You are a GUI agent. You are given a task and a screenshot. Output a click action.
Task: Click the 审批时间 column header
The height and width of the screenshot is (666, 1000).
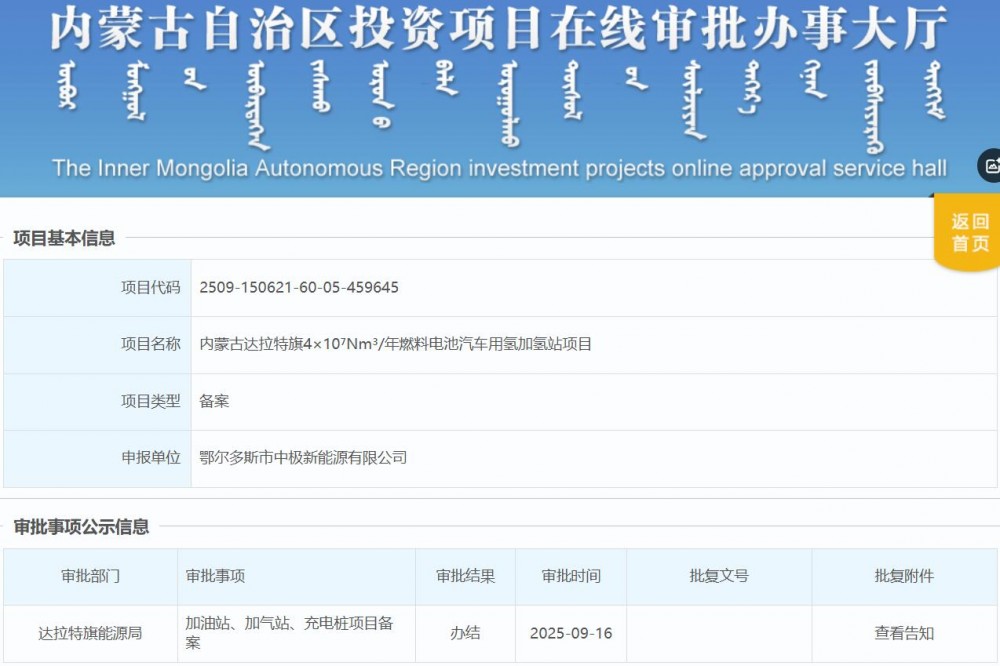(571, 576)
